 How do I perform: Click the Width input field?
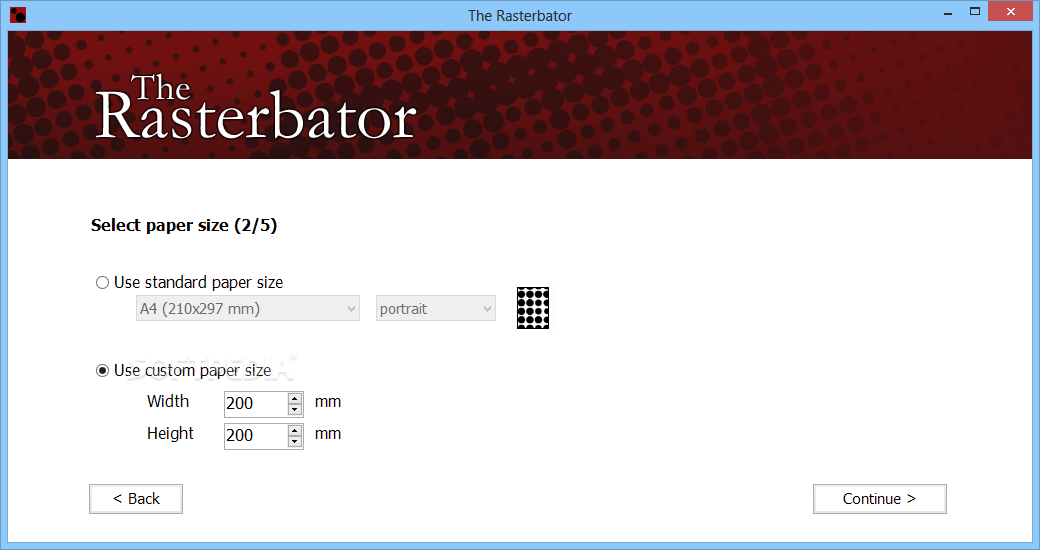click(256, 403)
